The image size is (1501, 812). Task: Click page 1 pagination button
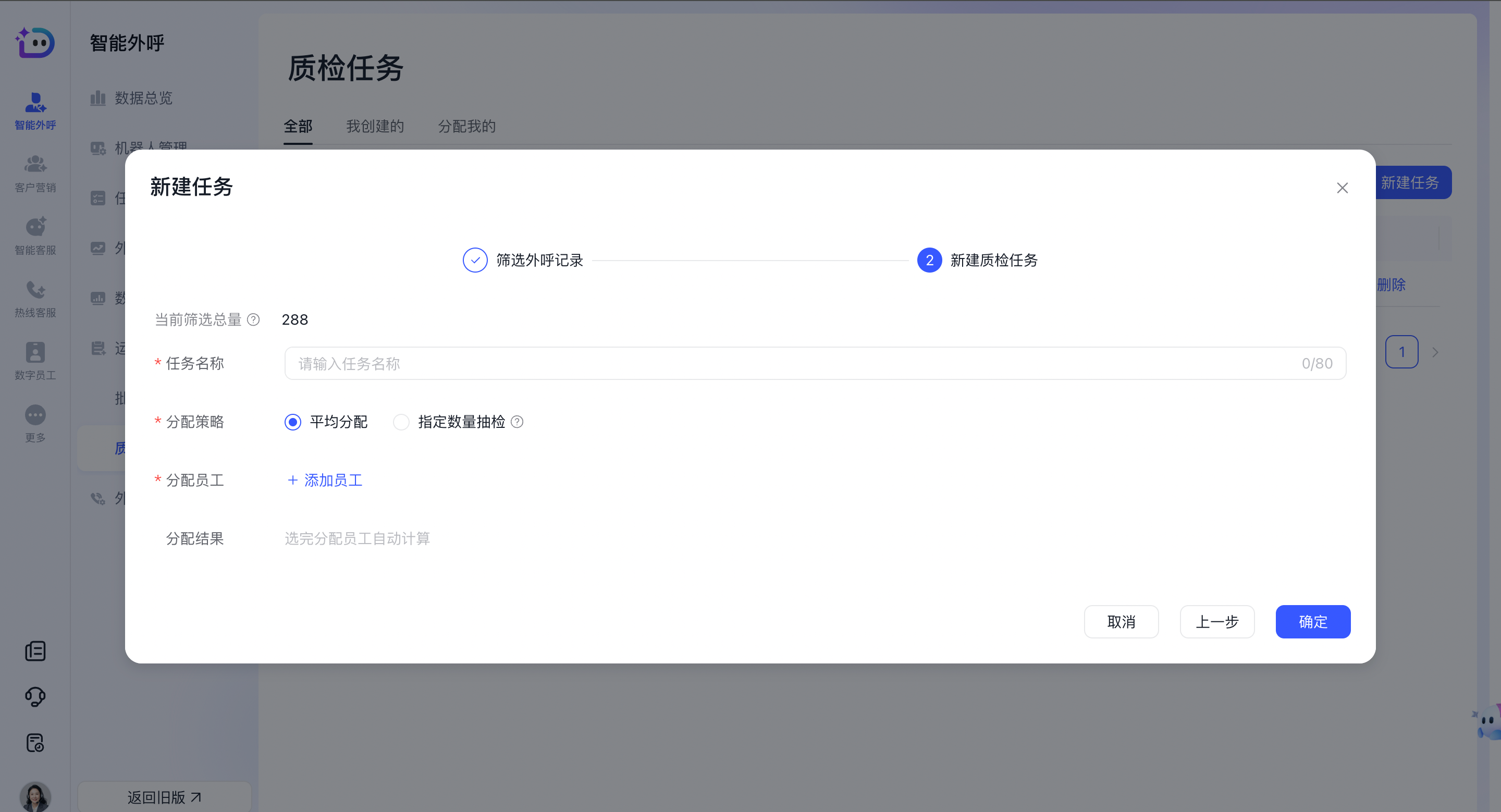coord(1401,352)
